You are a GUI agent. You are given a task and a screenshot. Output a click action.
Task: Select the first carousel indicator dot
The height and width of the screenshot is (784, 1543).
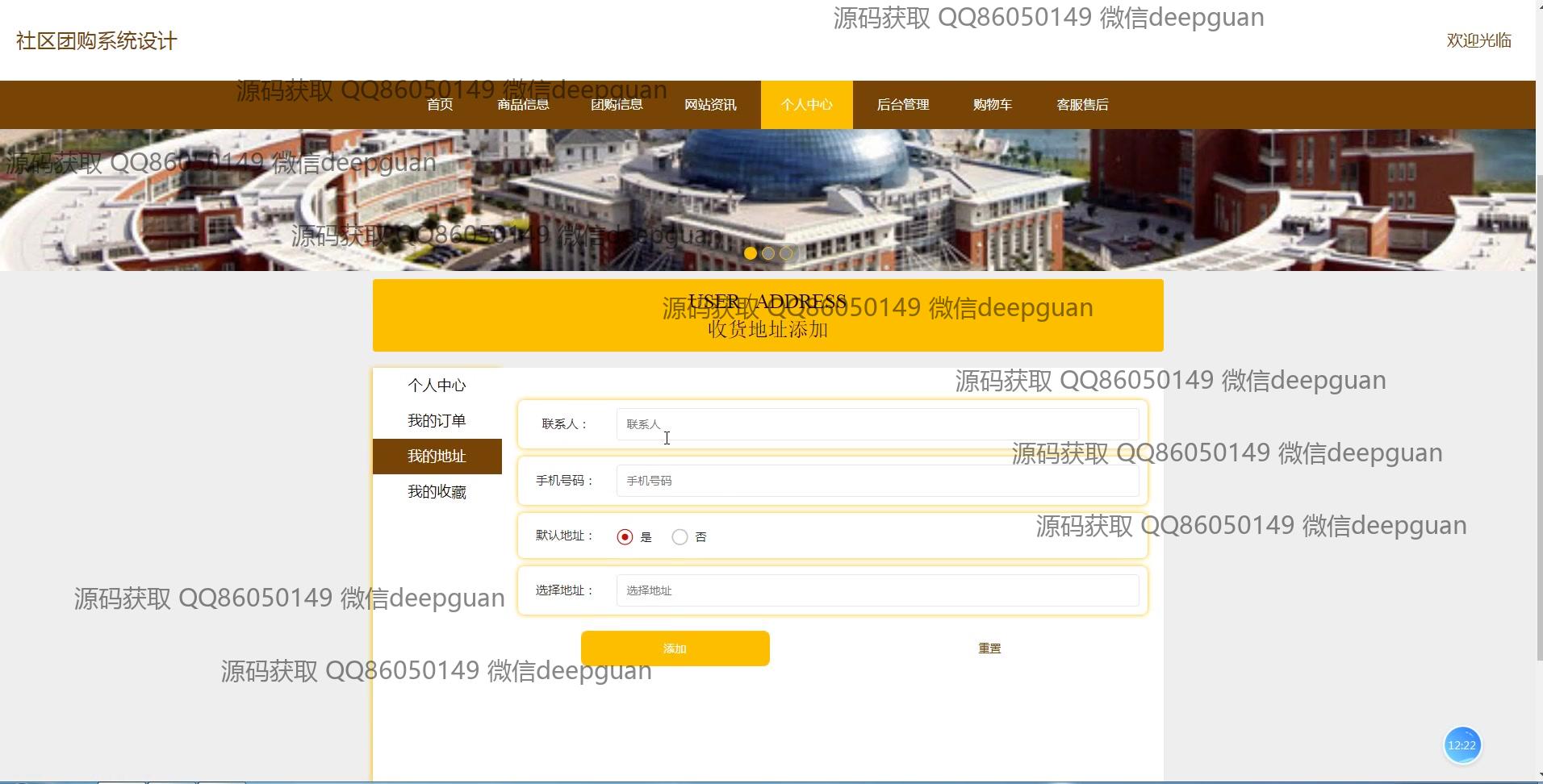[x=751, y=253]
